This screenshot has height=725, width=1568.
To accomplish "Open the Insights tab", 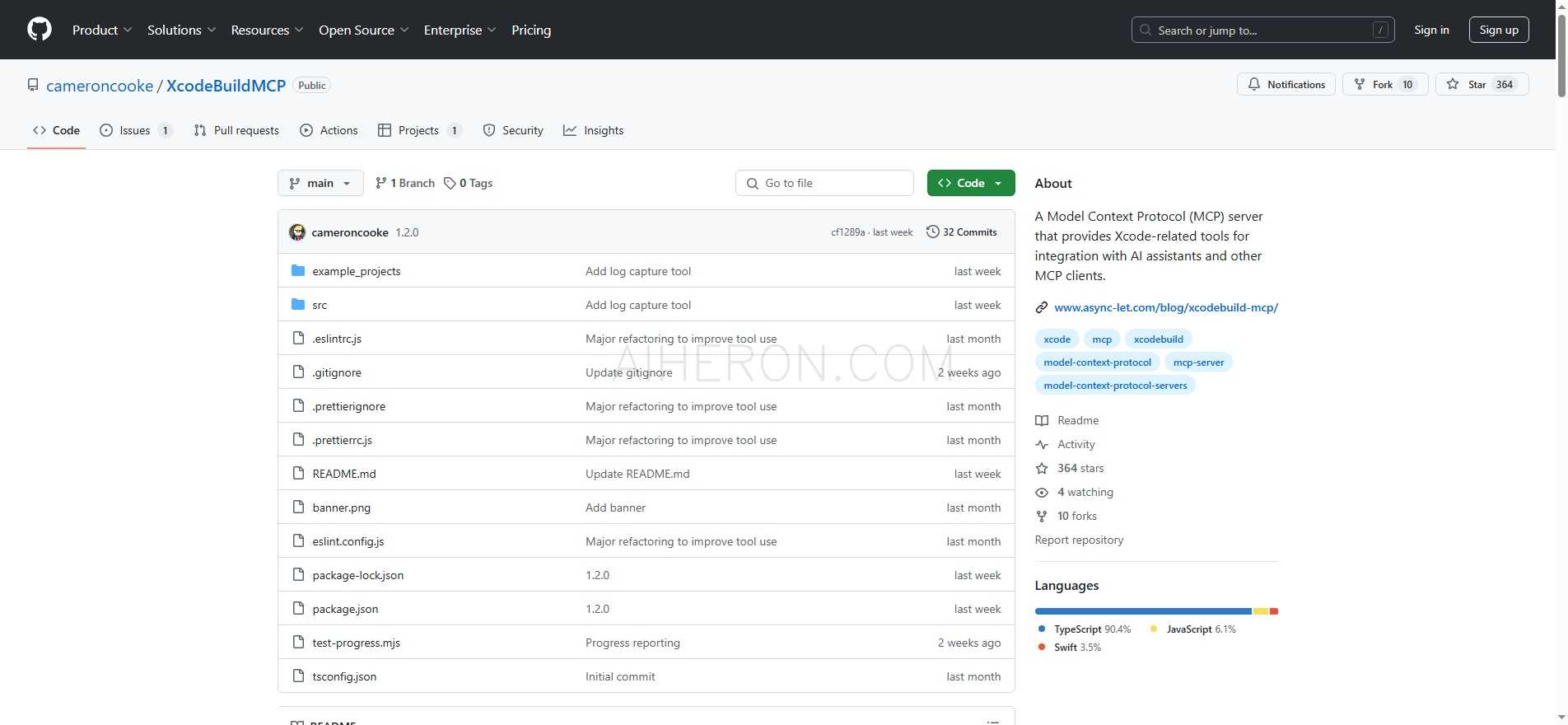I will [x=593, y=130].
